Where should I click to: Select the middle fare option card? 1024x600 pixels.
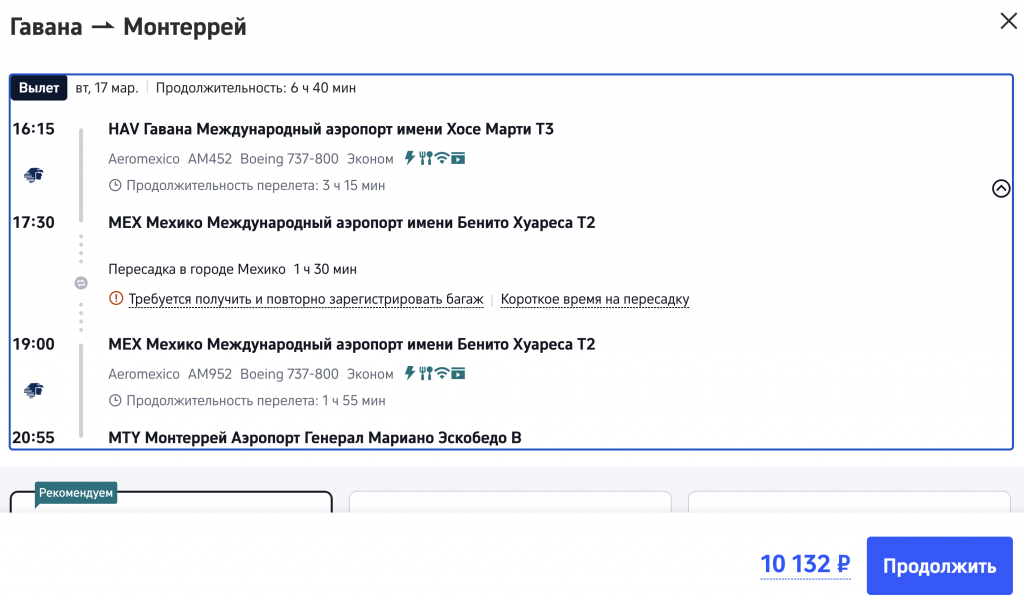tap(510, 502)
